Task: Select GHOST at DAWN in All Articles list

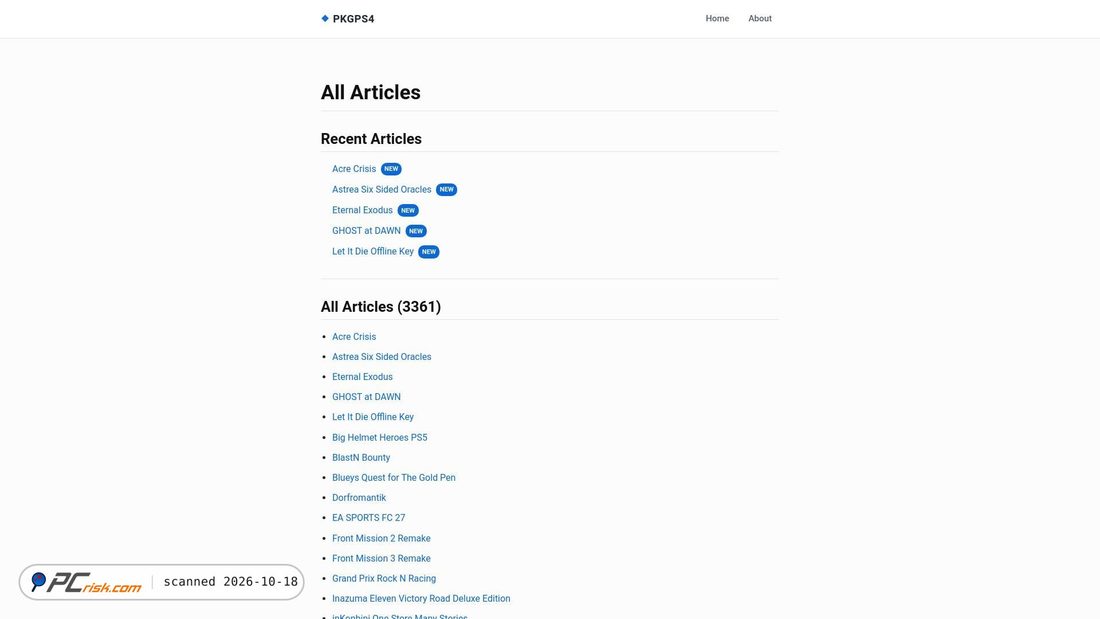Action: [366, 397]
